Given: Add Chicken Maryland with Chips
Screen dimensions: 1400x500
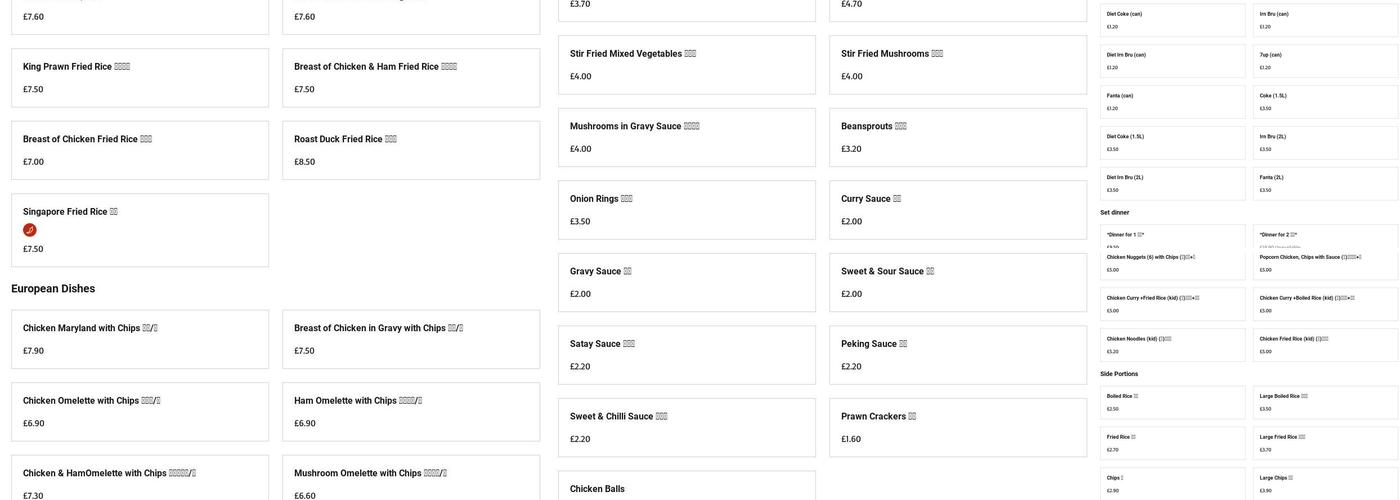Looking at the screenshot, I should click(139, 339).
